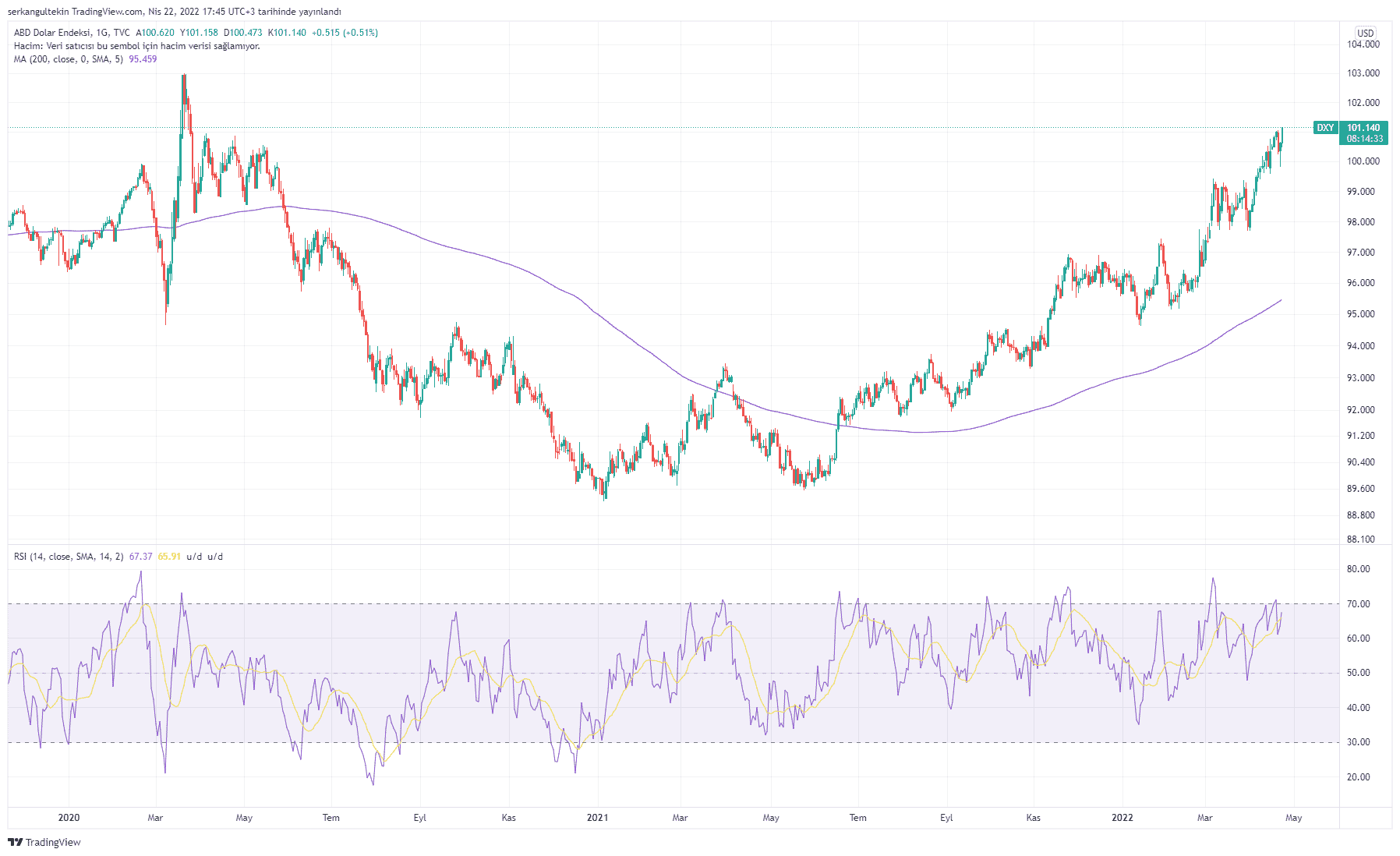Click the current price label 101.140
The width and height of the screenshot is (1400, 856).
point(1363,128)
